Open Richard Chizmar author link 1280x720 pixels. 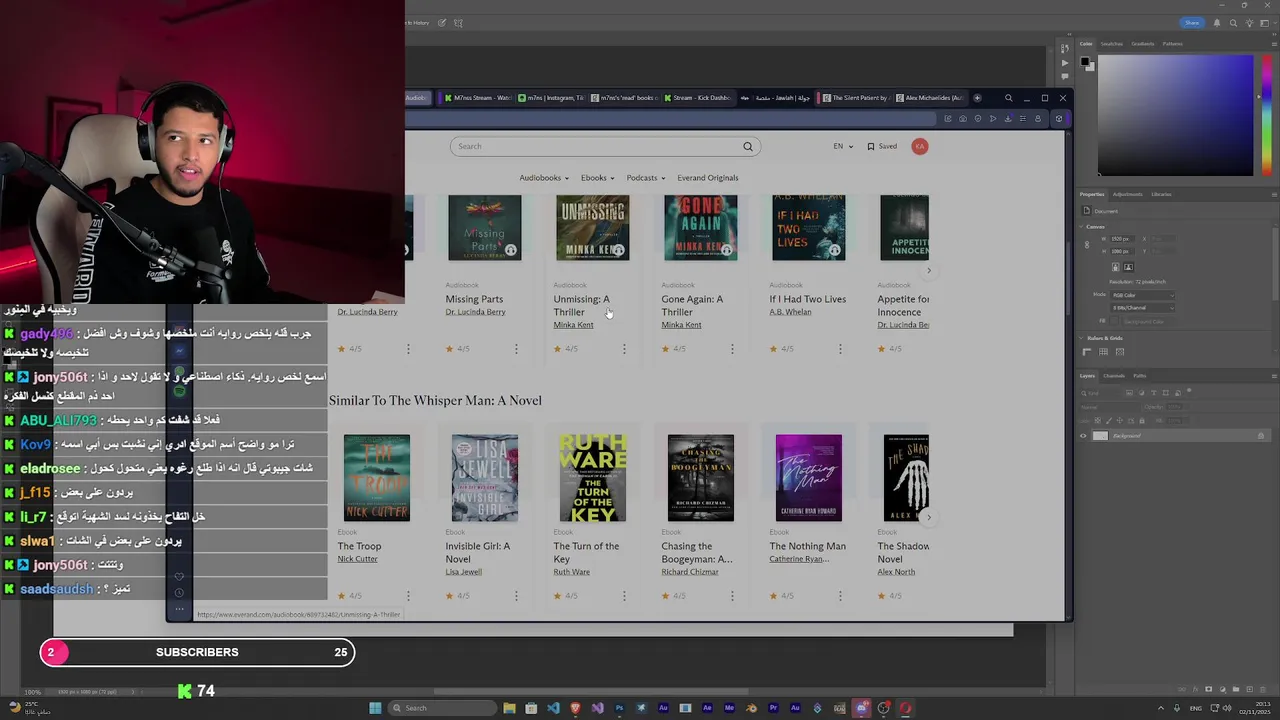pos(690,572)
